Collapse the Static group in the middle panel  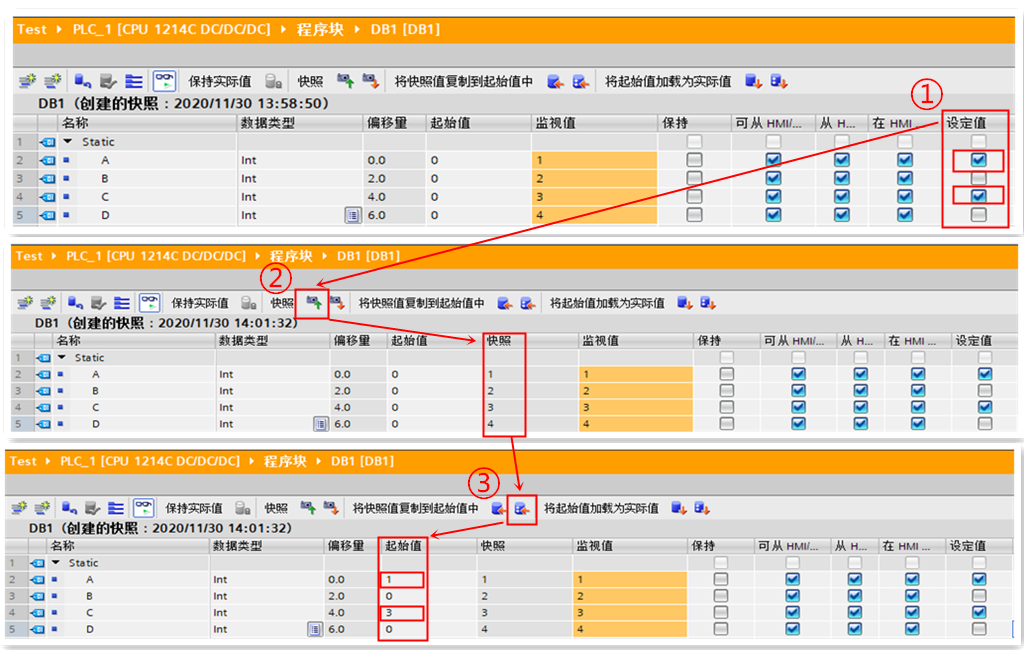point(62,357)
